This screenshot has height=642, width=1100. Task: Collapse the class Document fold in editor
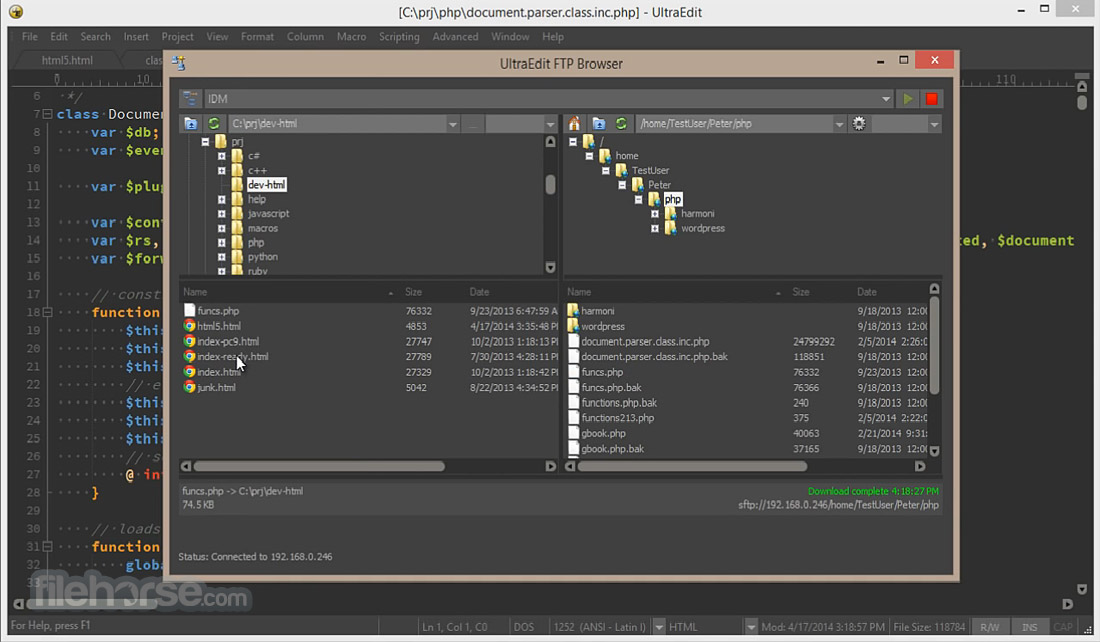47,114
